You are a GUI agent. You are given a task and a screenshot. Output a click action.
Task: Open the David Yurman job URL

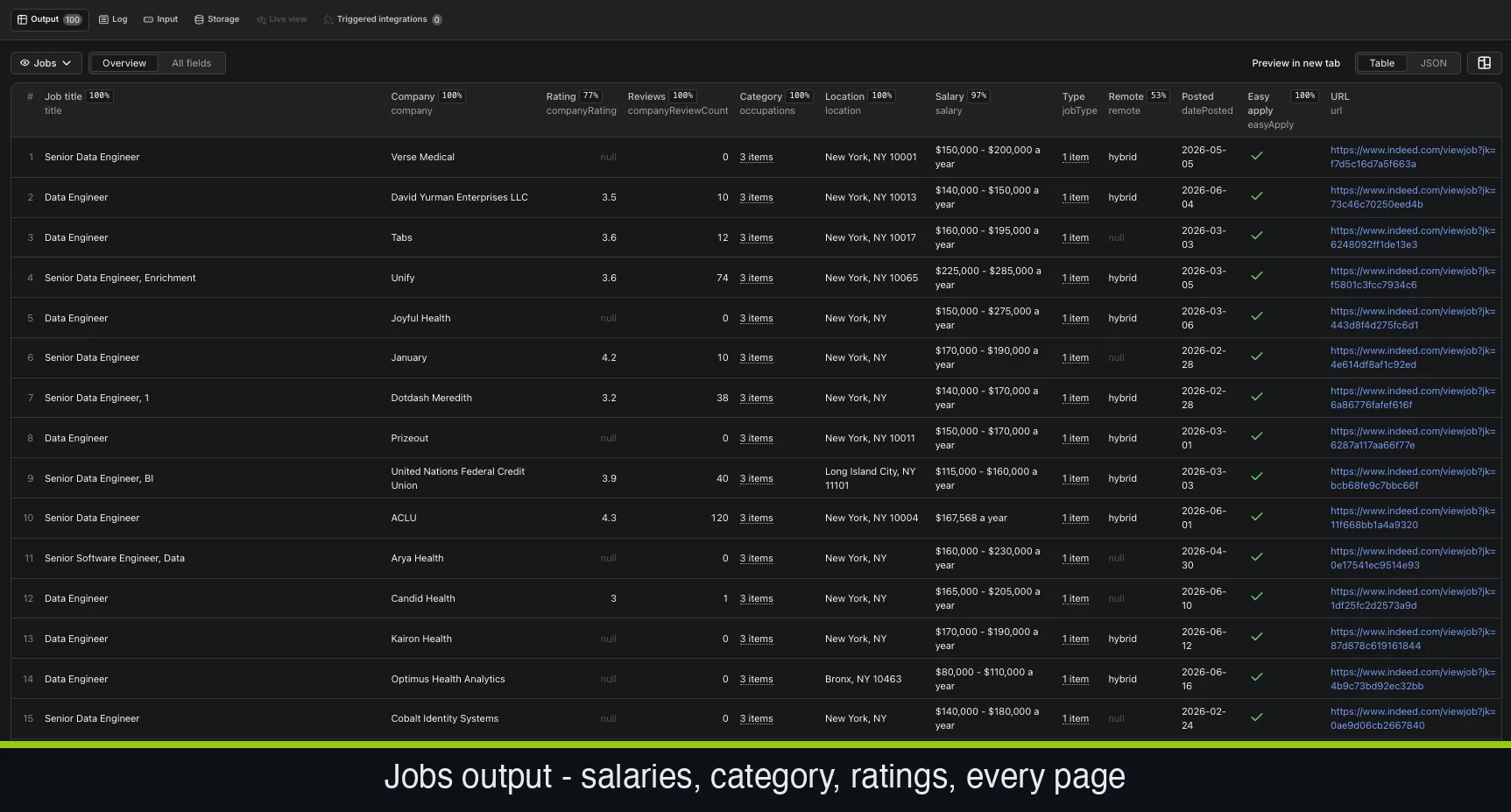1412,197
